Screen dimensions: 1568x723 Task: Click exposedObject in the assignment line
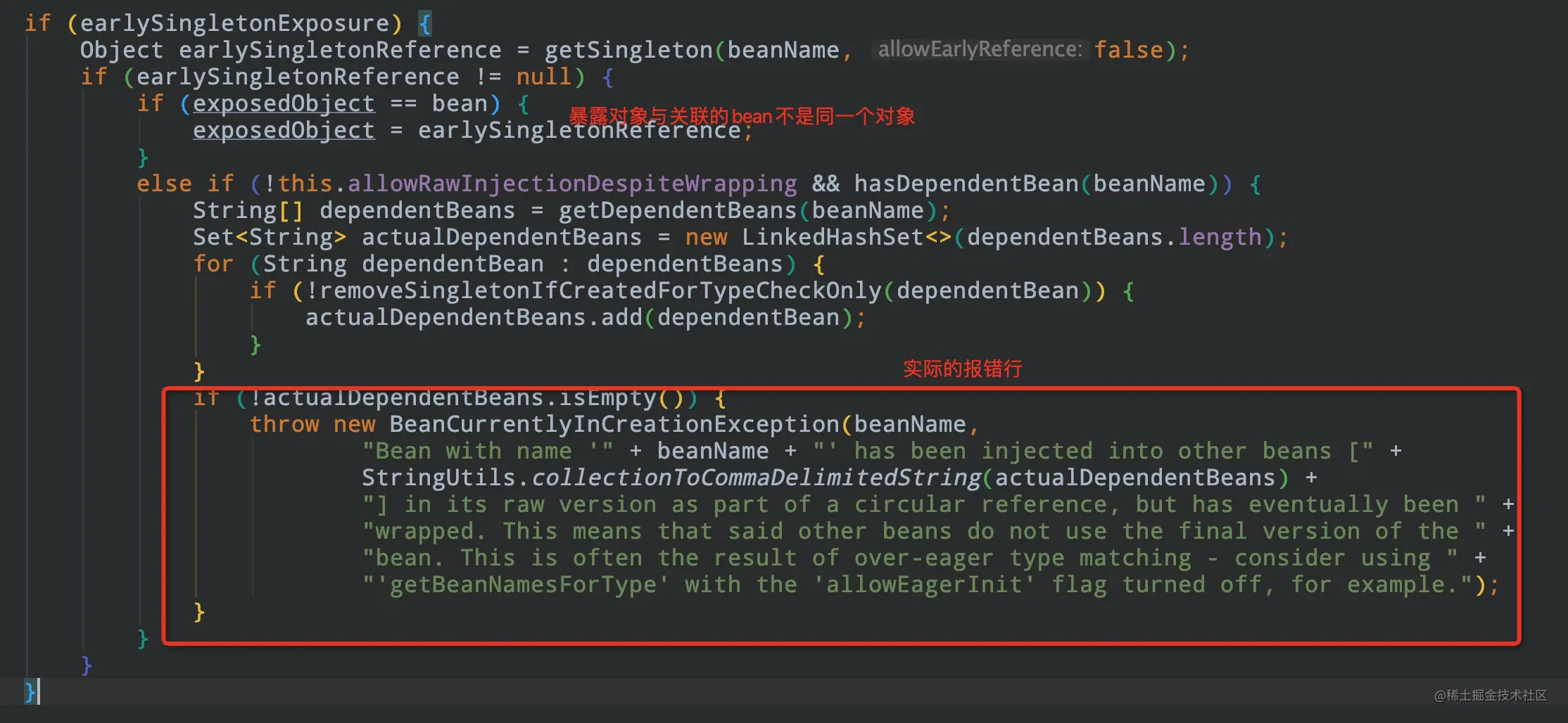[284, 130]
